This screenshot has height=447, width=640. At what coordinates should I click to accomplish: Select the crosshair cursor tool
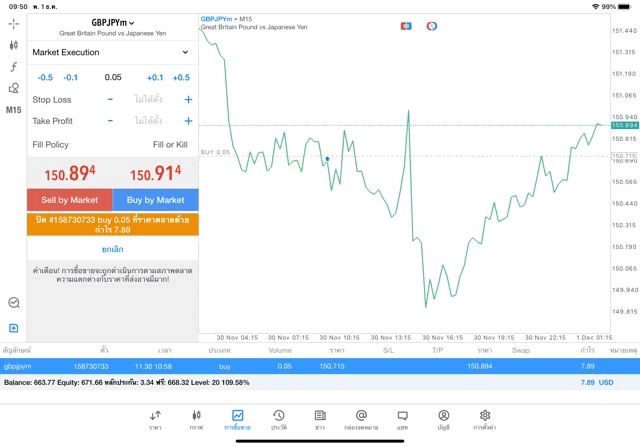tap(13, 24)
